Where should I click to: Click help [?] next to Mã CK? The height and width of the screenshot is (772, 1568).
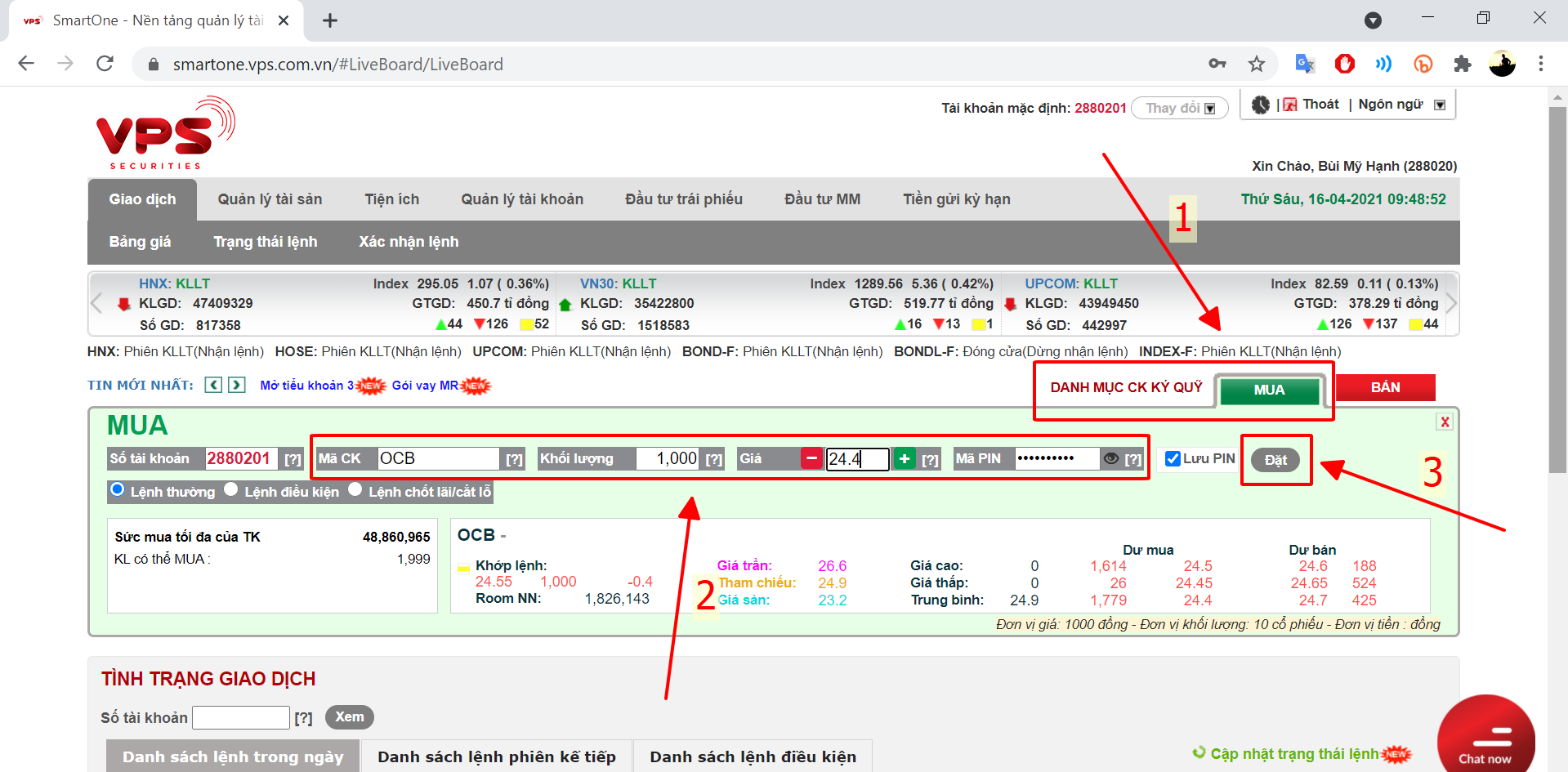pos(514,459)
